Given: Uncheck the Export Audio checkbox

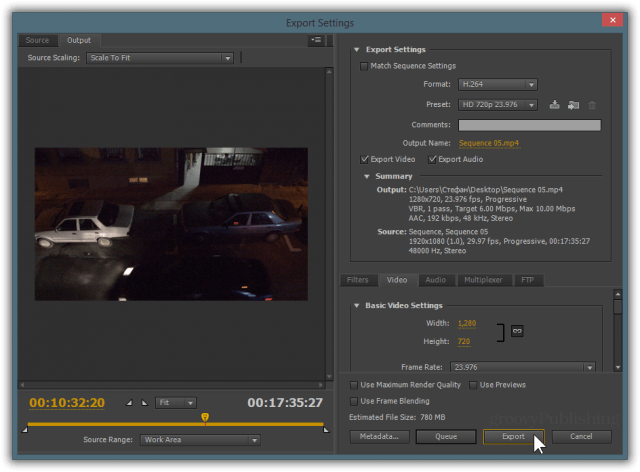Looking at the screenshot, I should point(432,159).
